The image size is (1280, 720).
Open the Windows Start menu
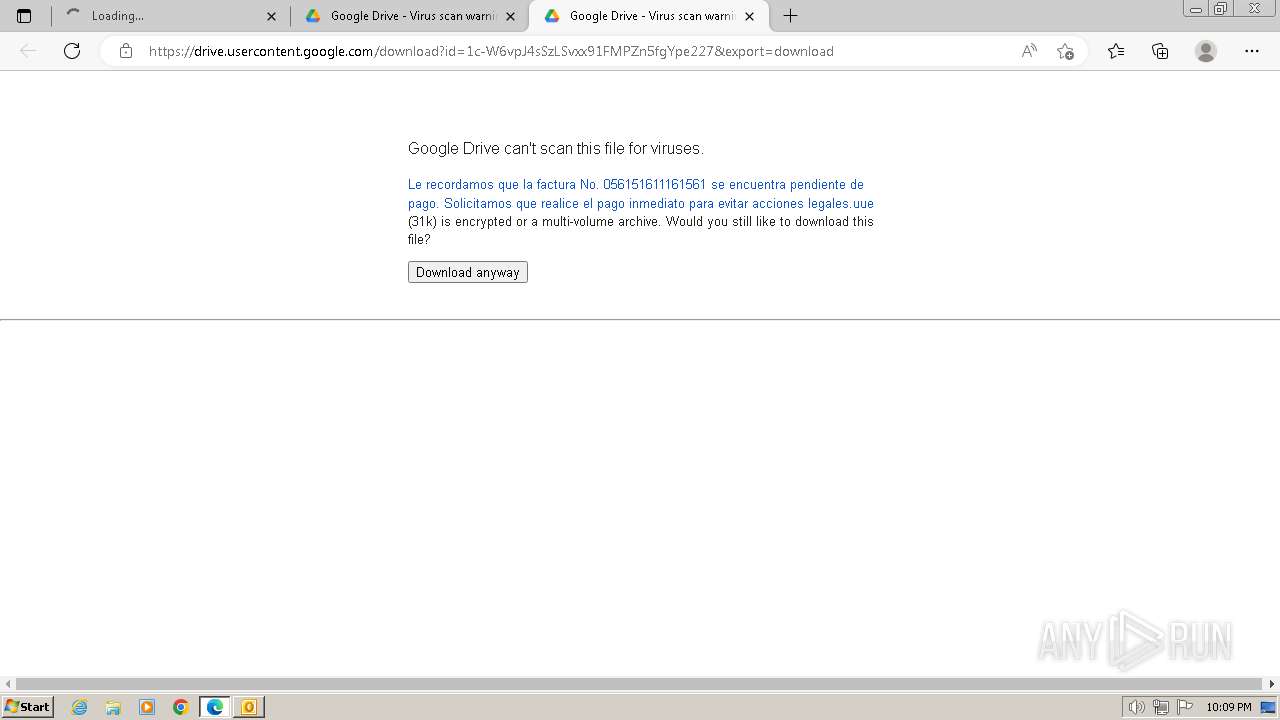(x=27, y=707)
